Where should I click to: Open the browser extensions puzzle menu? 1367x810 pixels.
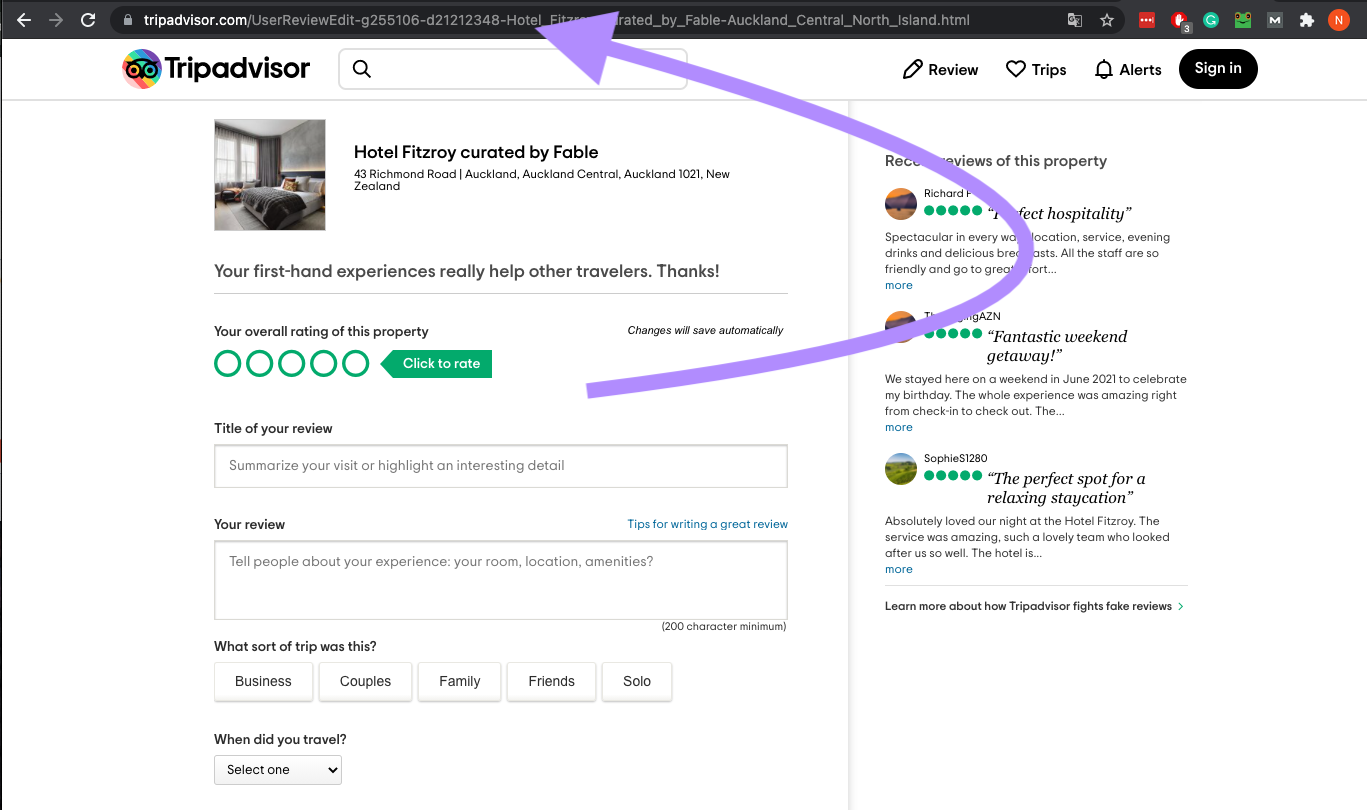pyautogui.click(x=1307, y=19)
